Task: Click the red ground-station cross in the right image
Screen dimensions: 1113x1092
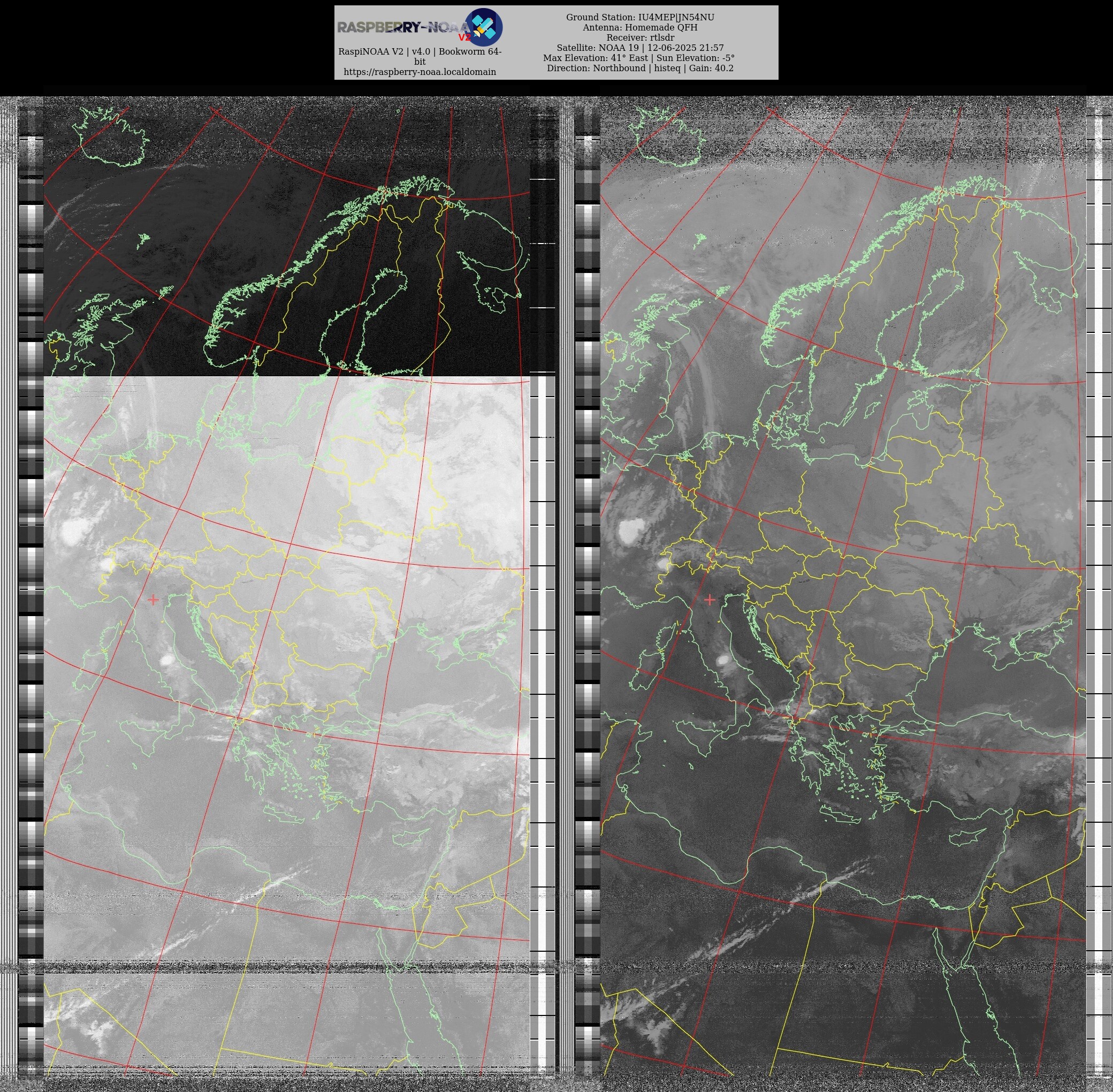Action: point(710,600)
